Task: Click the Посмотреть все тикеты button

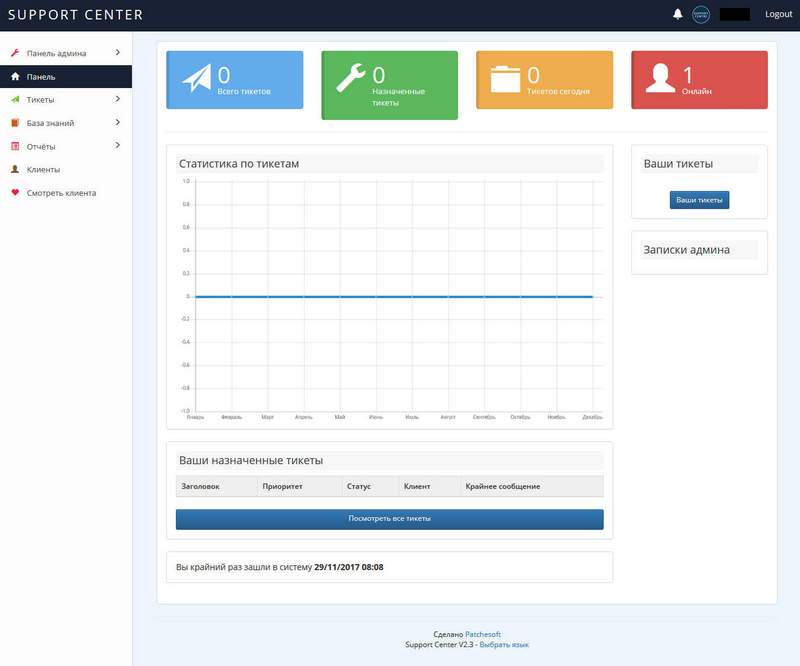Action: pos(389,519)
